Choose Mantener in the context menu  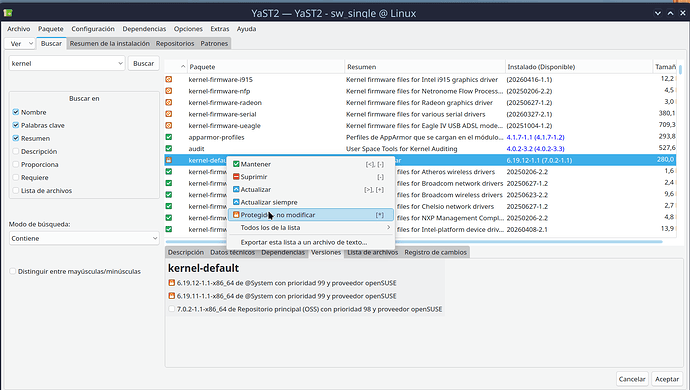click(311, 164)
